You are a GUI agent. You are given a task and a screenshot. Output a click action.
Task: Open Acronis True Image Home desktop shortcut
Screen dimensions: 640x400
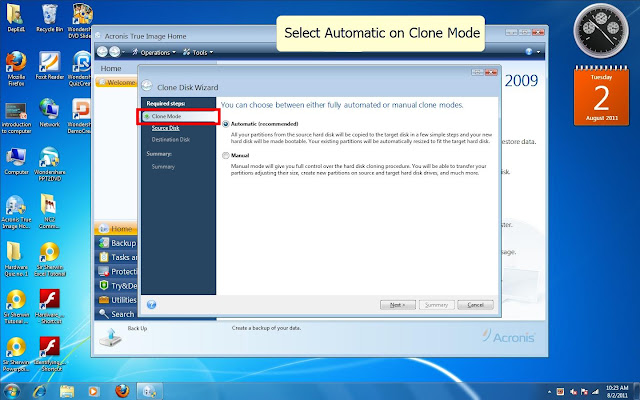point(16,212)
